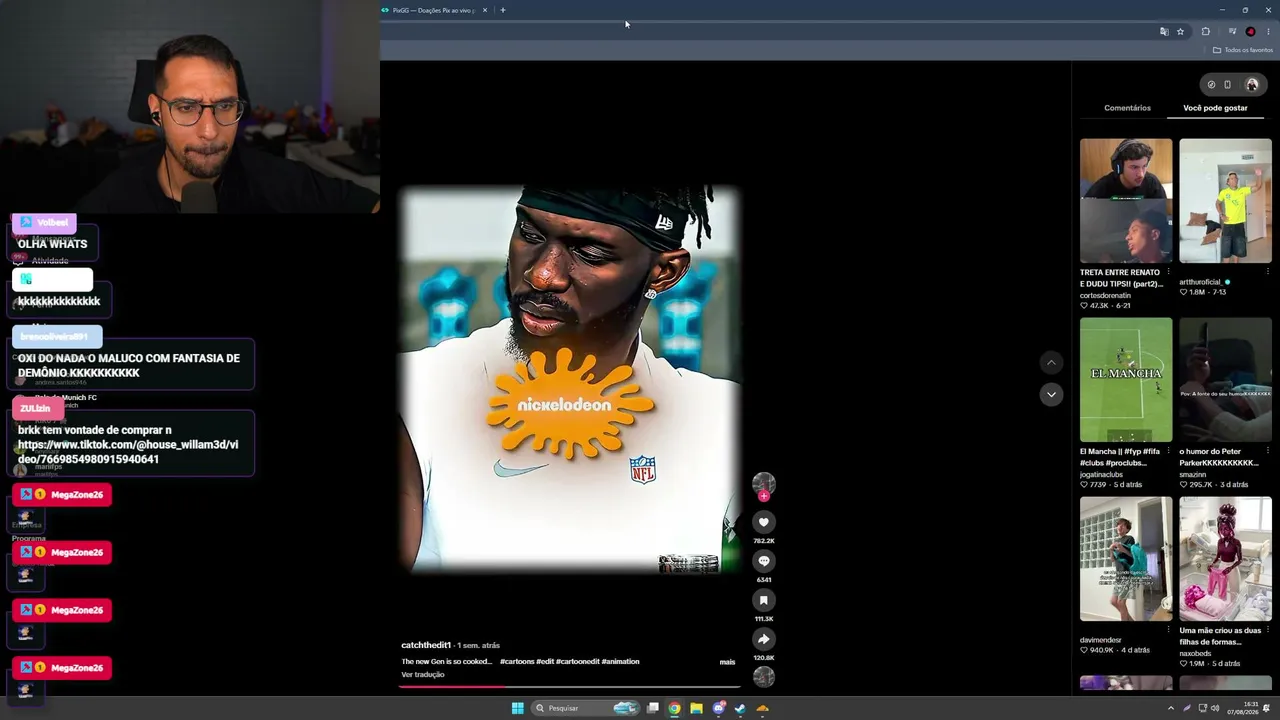Open the jogatinaclubs channel name
This screenshot has height=720, width=1280.
[1101, 475]
